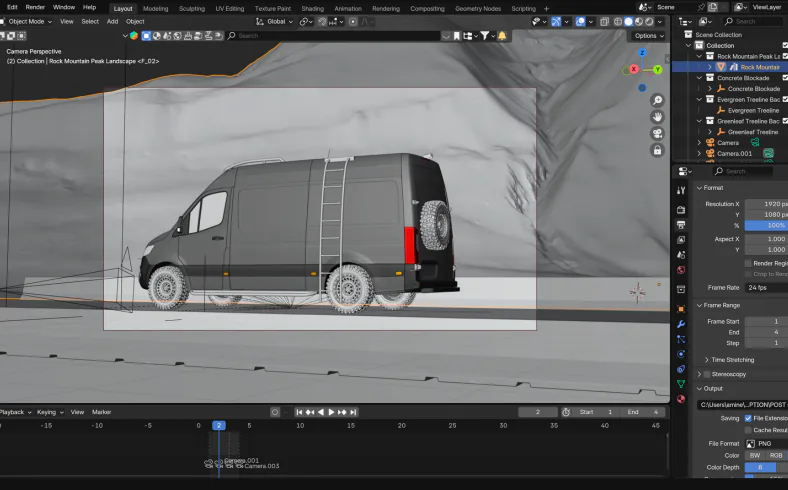Click the play animation button
788x490 pixels.
331,412
